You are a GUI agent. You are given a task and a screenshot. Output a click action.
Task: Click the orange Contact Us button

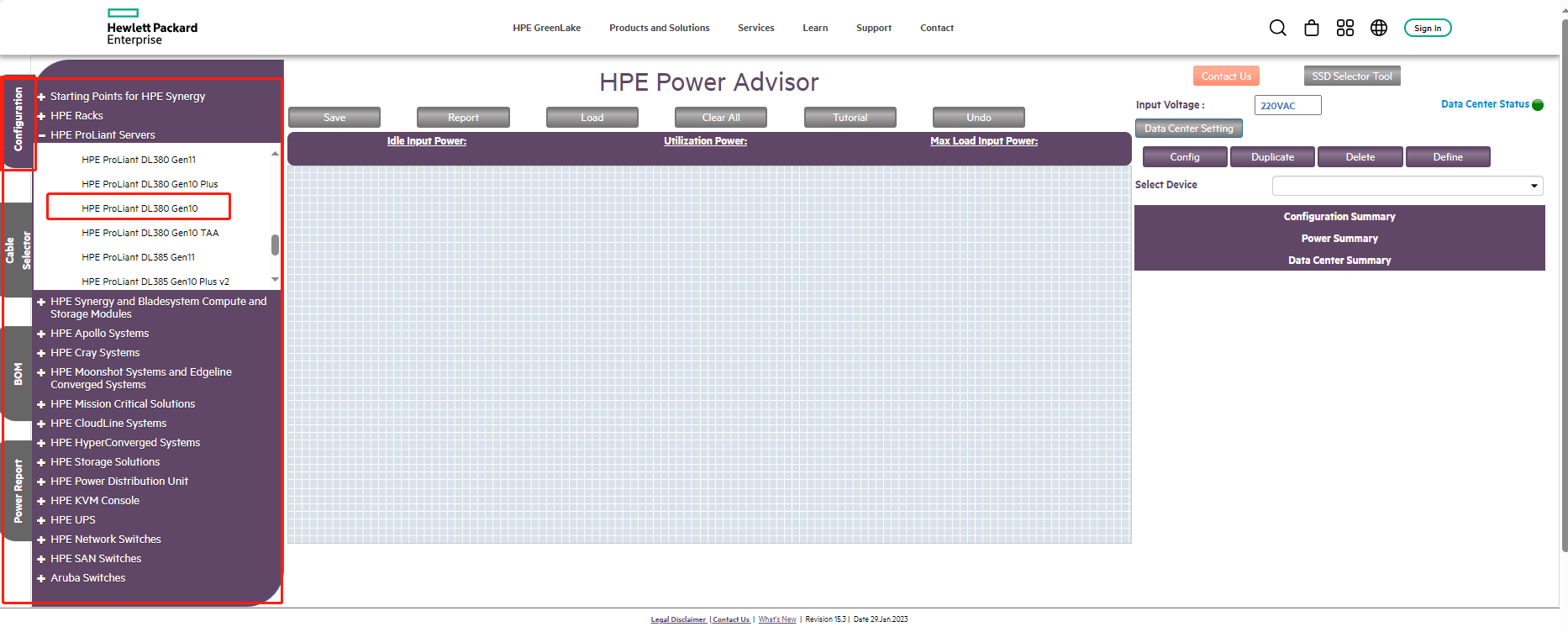click(1226, 76)
